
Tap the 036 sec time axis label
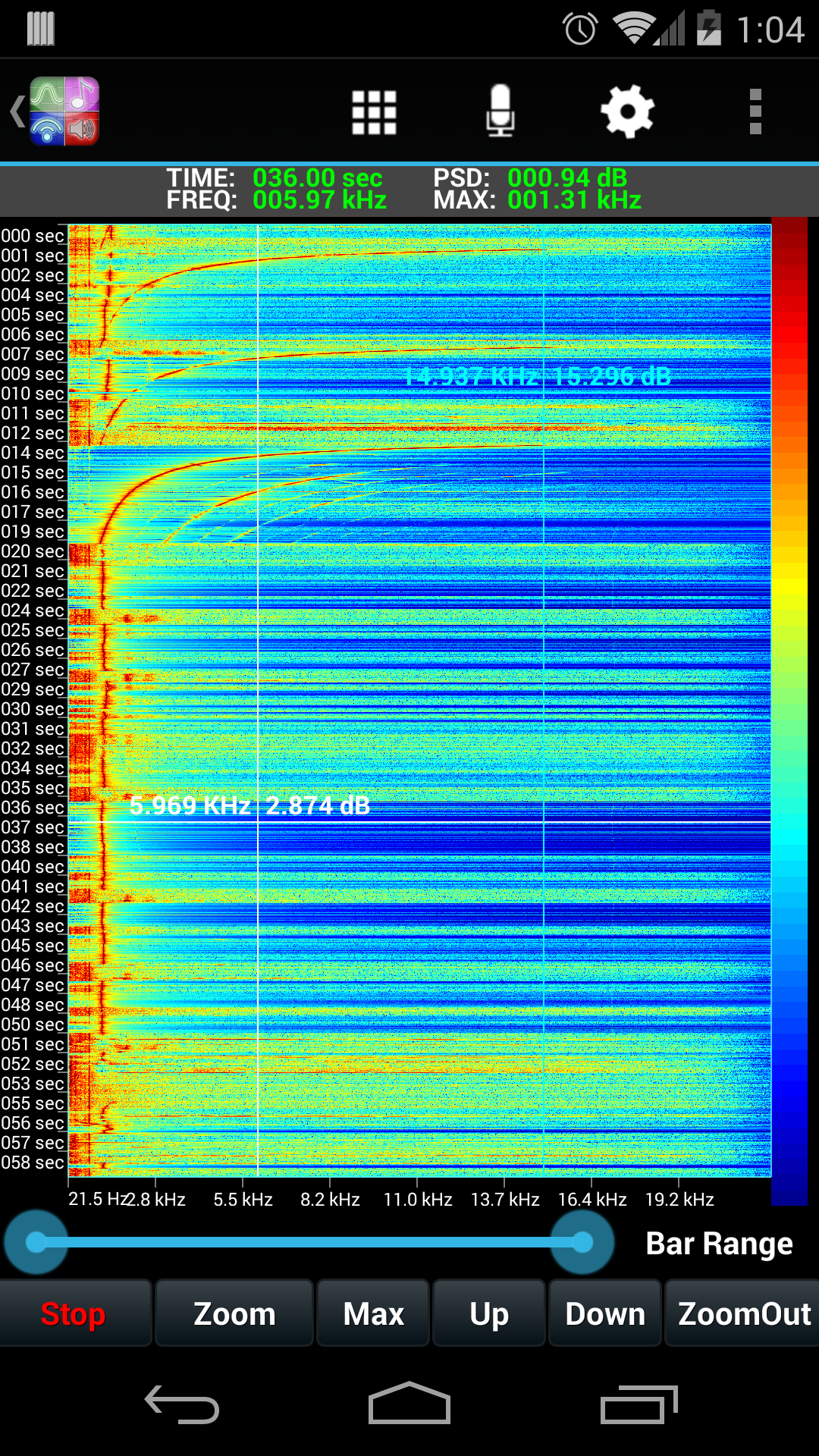(x=33, y=808)
